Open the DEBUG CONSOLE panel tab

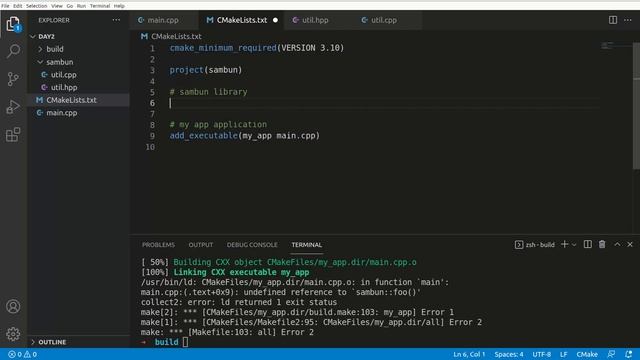coord(252,245)
